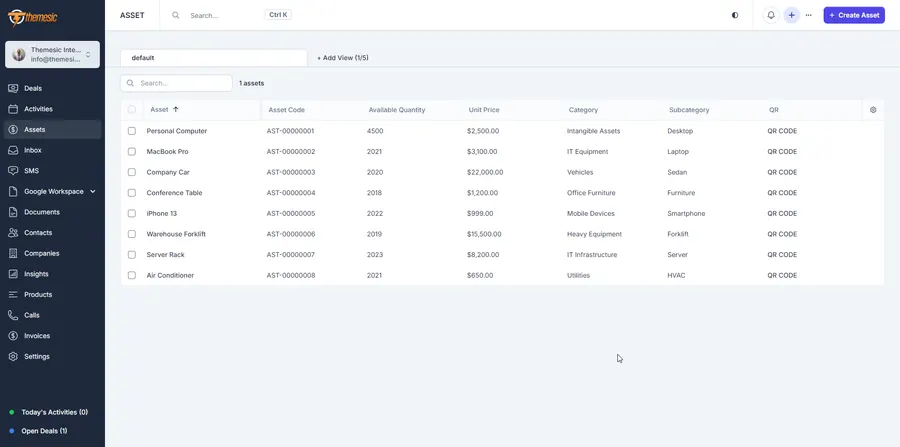
Task: Sort by Category column header
Action: tap(583, 110)
